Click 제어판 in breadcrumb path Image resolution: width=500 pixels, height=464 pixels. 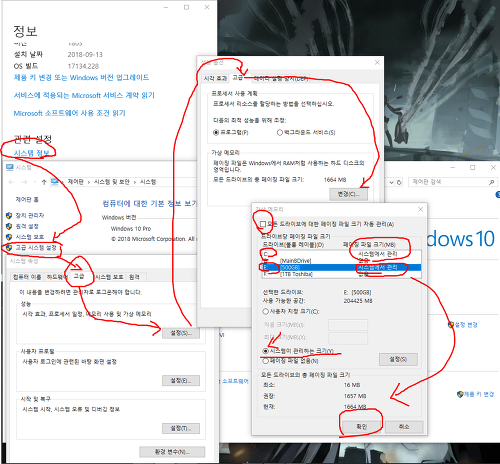pos(76,182)
